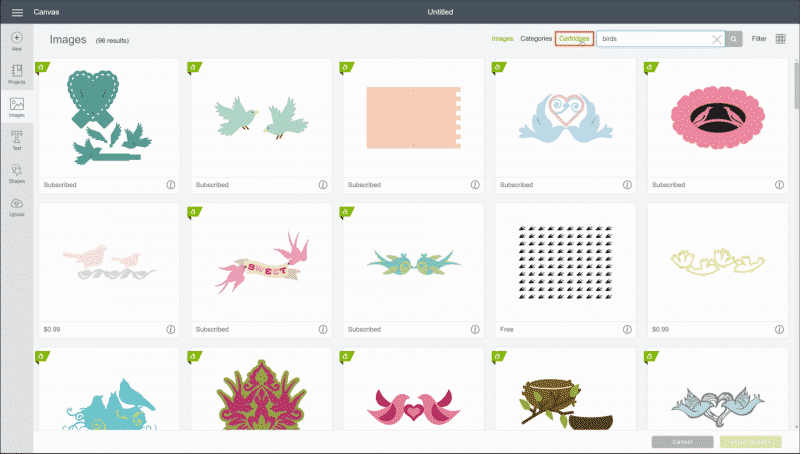Show info for free bird pattern image
The height and width of the screenshot is (454, 800).
tap(627, 330)
